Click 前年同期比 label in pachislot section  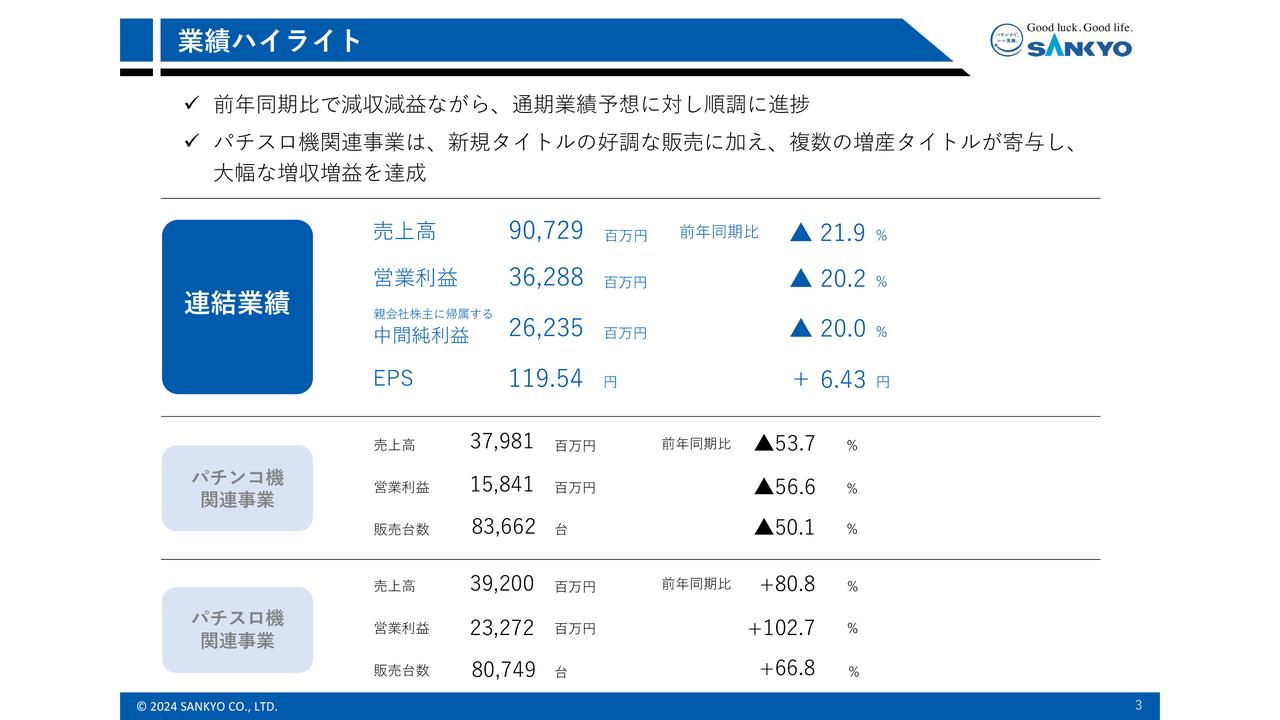[696, 584]
